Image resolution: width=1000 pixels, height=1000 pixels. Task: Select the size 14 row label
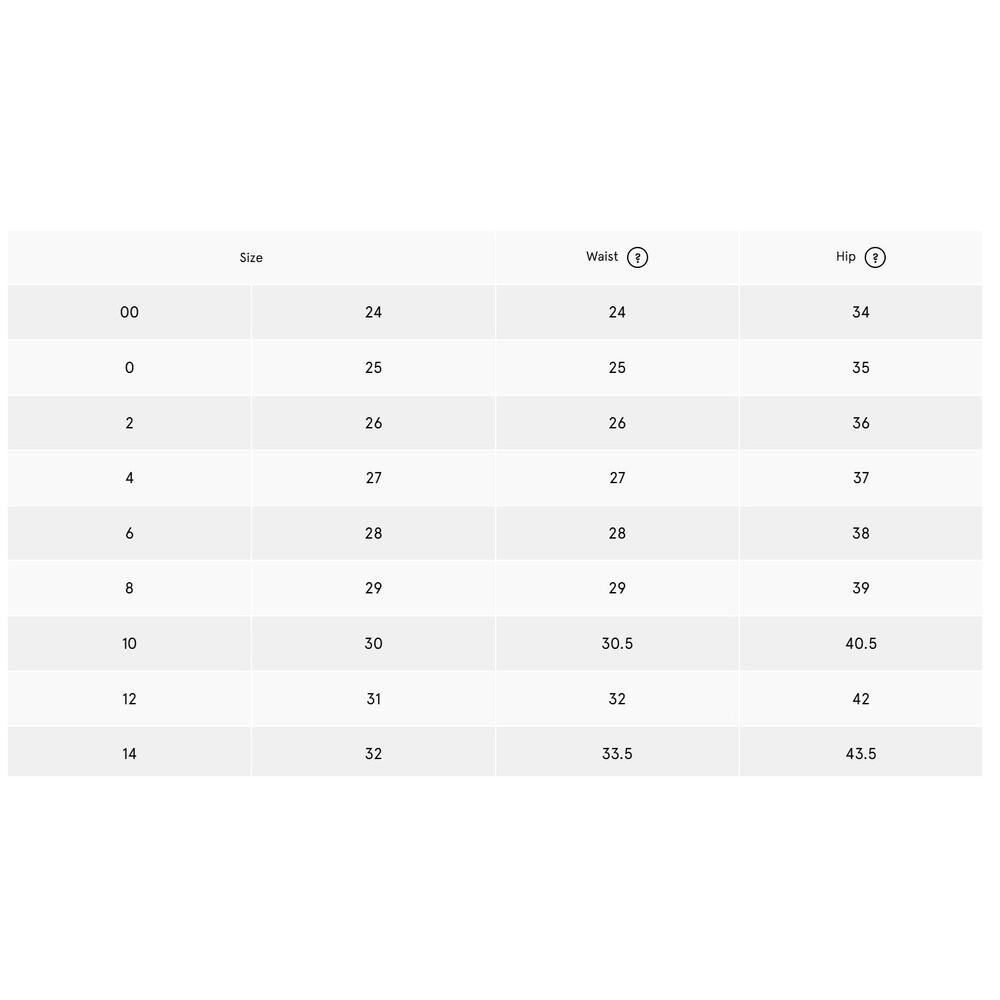[129, 754]
